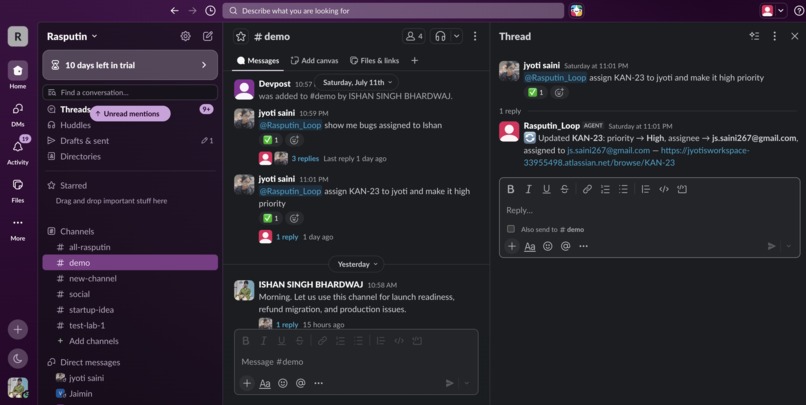Open the Home icon in left rail
Viewport: 806px width, 405px height.
[x=17, y=71]
